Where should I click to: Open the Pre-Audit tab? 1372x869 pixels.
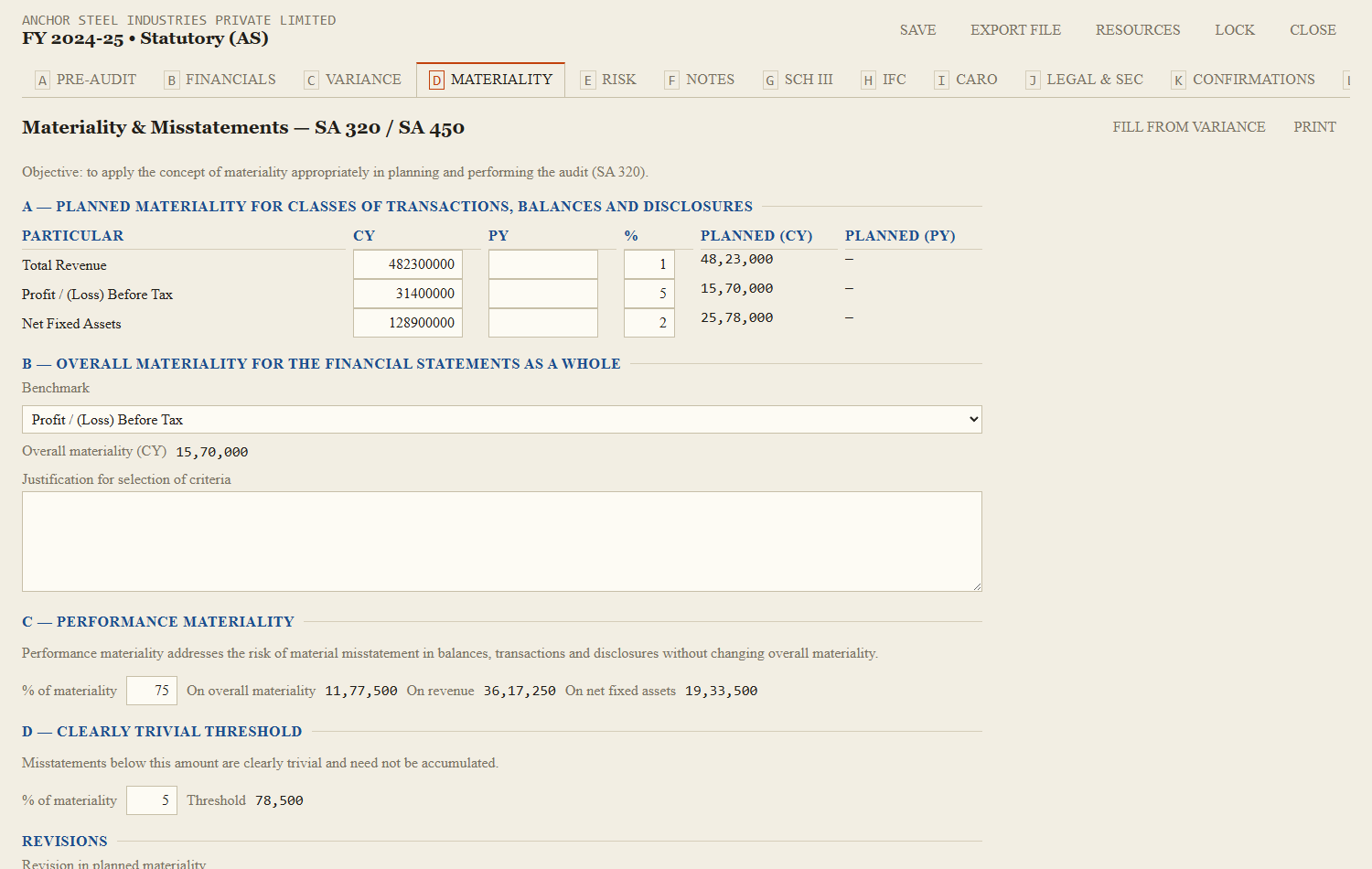pyautogui.click(x=86, y=80)
